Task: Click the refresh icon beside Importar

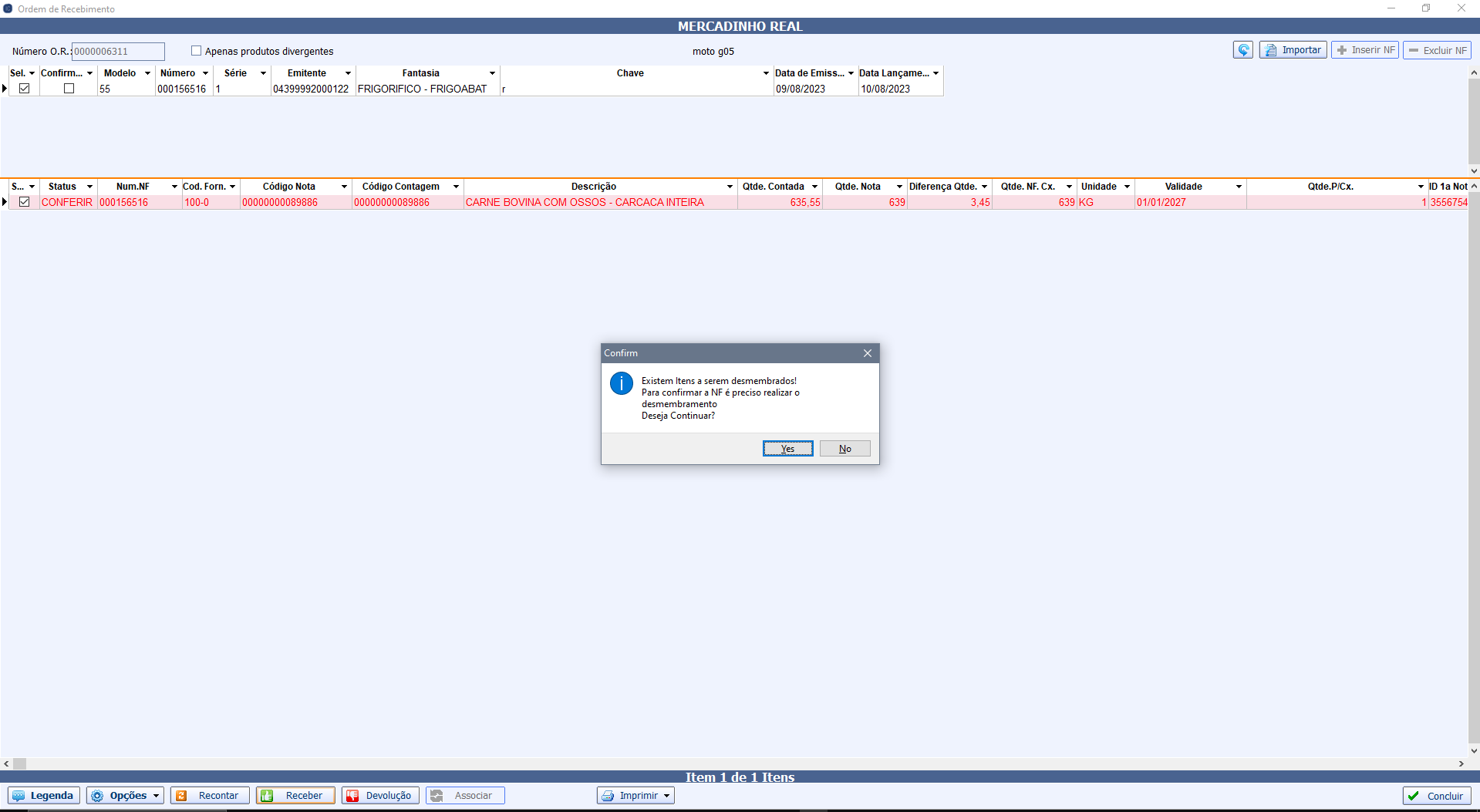Action: click(x=1242, y=50)
